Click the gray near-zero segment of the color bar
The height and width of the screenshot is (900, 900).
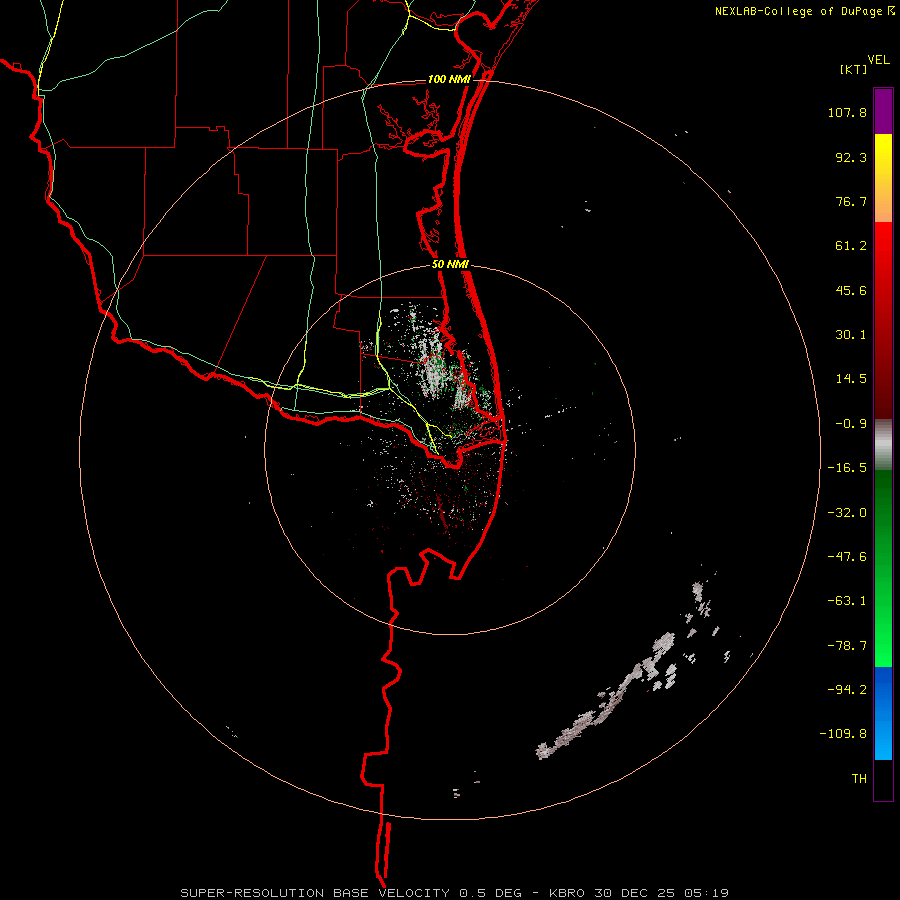pos(883,444)
